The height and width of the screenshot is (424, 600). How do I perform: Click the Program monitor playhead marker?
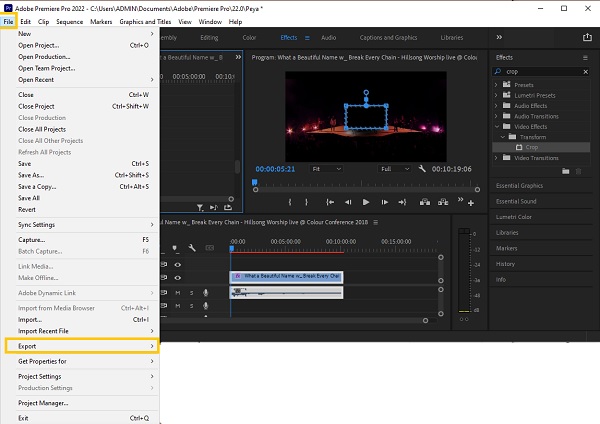254,182
